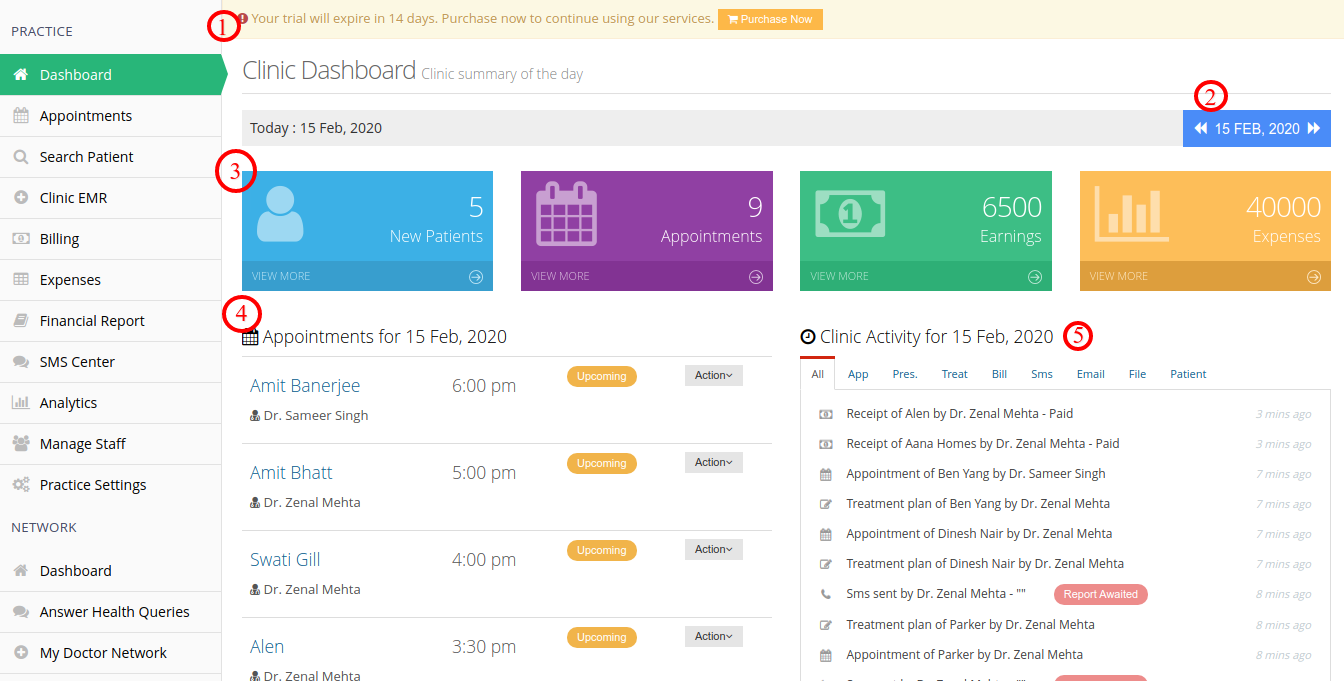Open patient Amit Bhatt link
1344x681 pixels.
pyautogui.click(x=291, y=473)
